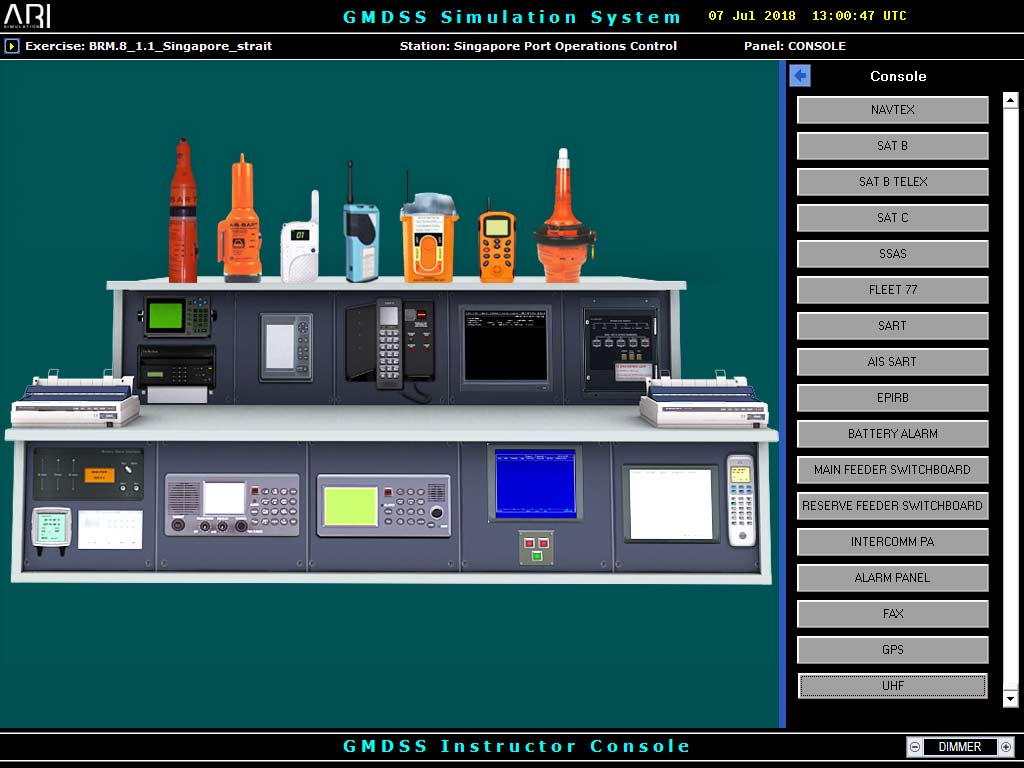This screenshot has height=768, width=1024.
Task: Select the white handheld radio showing 07
Action: pyautogui.click(x=299, y=240)
